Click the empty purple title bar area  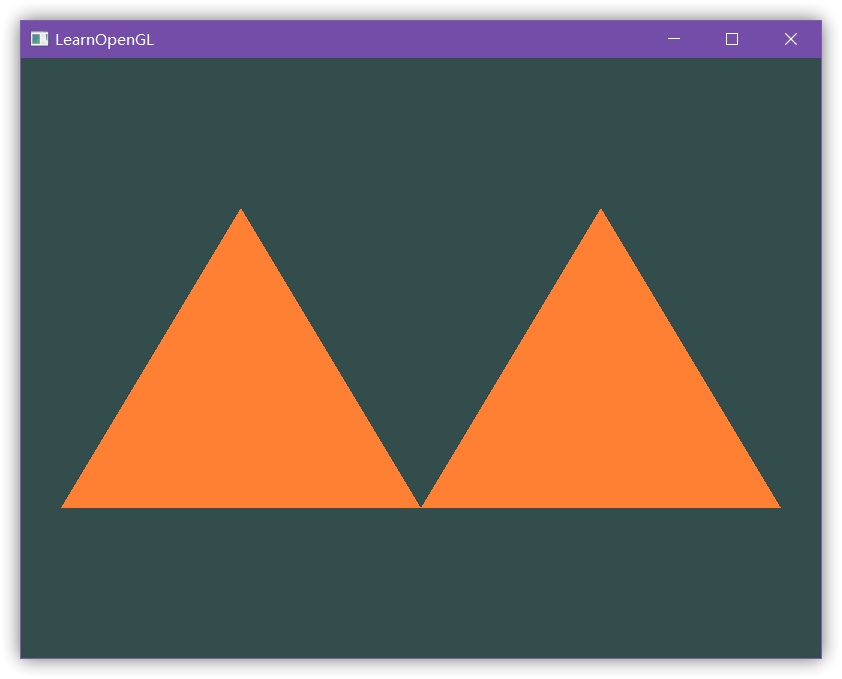400,39
